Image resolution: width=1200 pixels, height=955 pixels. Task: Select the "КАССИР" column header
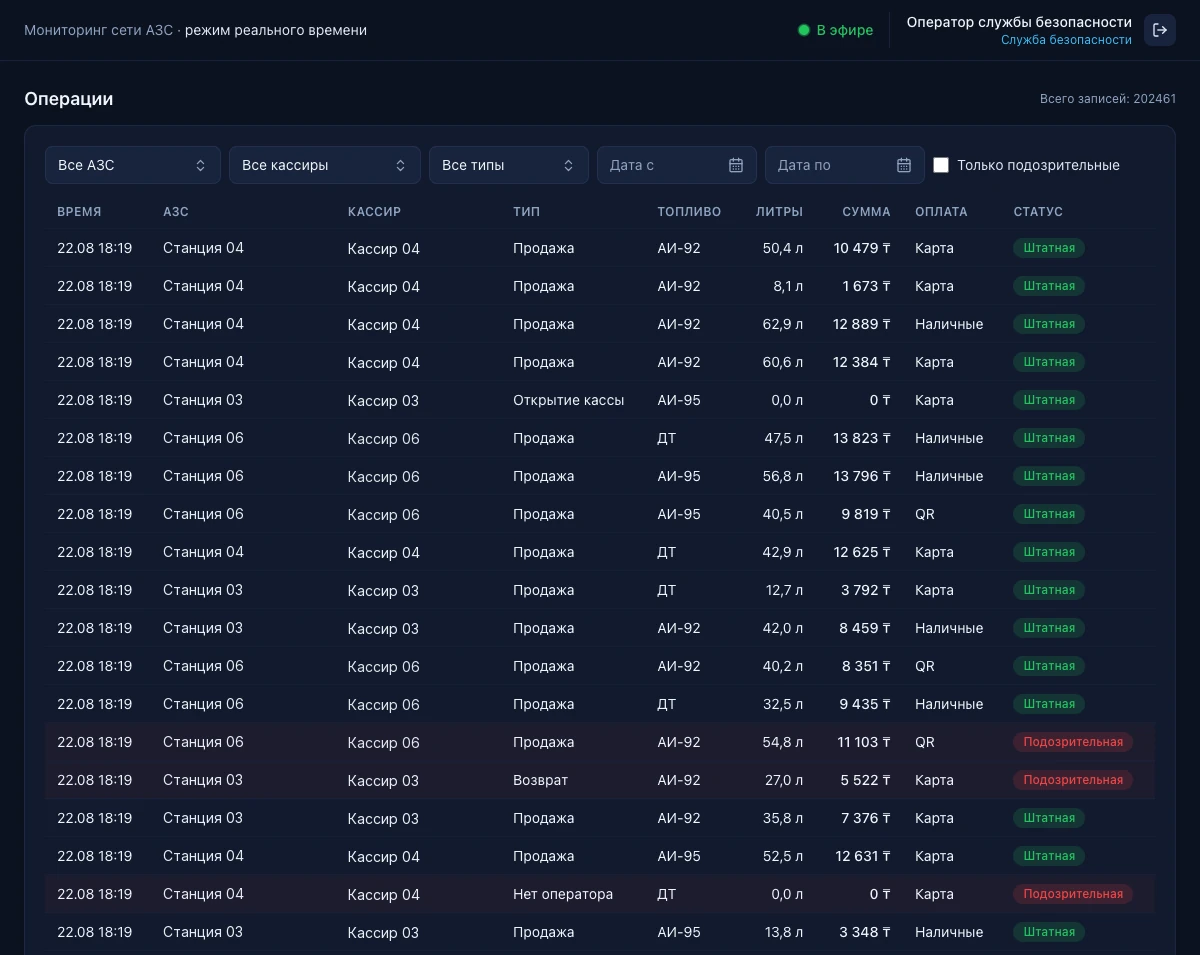click(x=374, y=212)
